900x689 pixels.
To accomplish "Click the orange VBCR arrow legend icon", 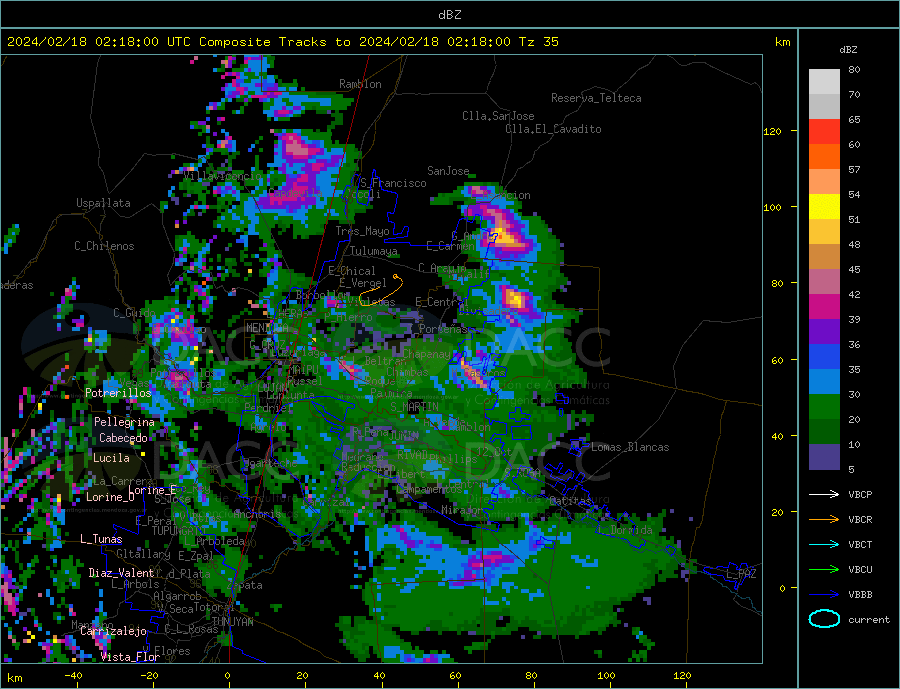I will coord(824,520).
